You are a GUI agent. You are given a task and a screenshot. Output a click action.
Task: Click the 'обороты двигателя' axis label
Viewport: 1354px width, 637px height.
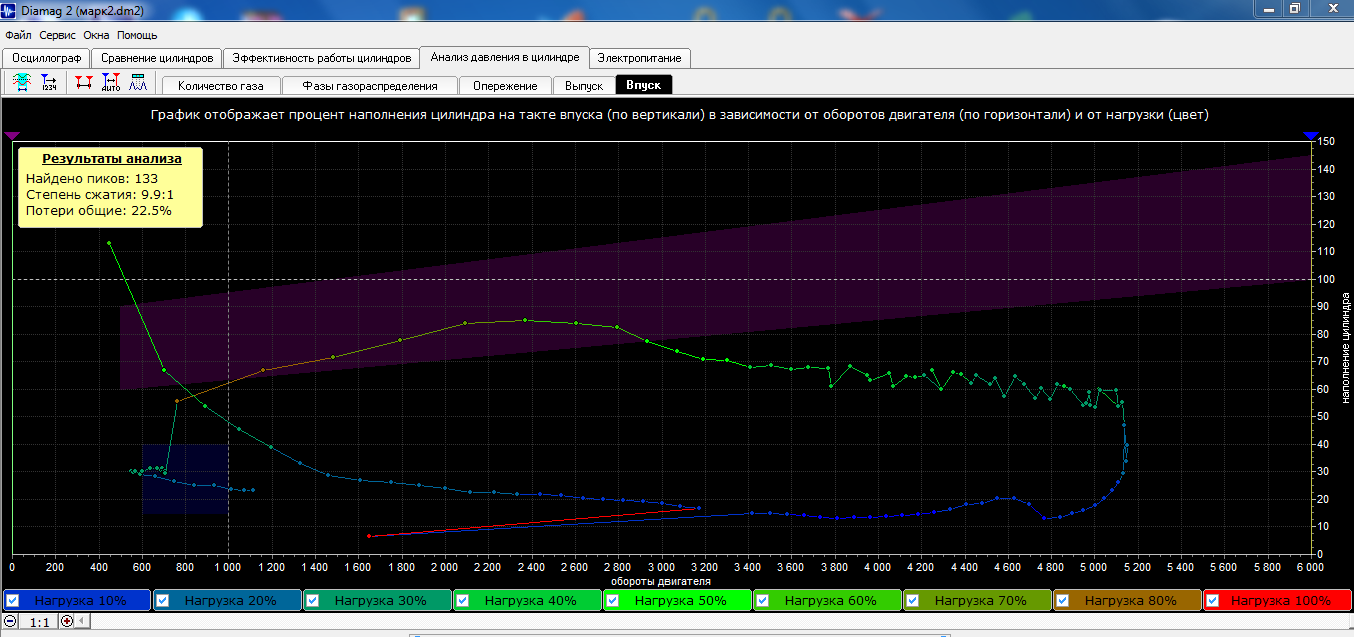tap(661, 580)
